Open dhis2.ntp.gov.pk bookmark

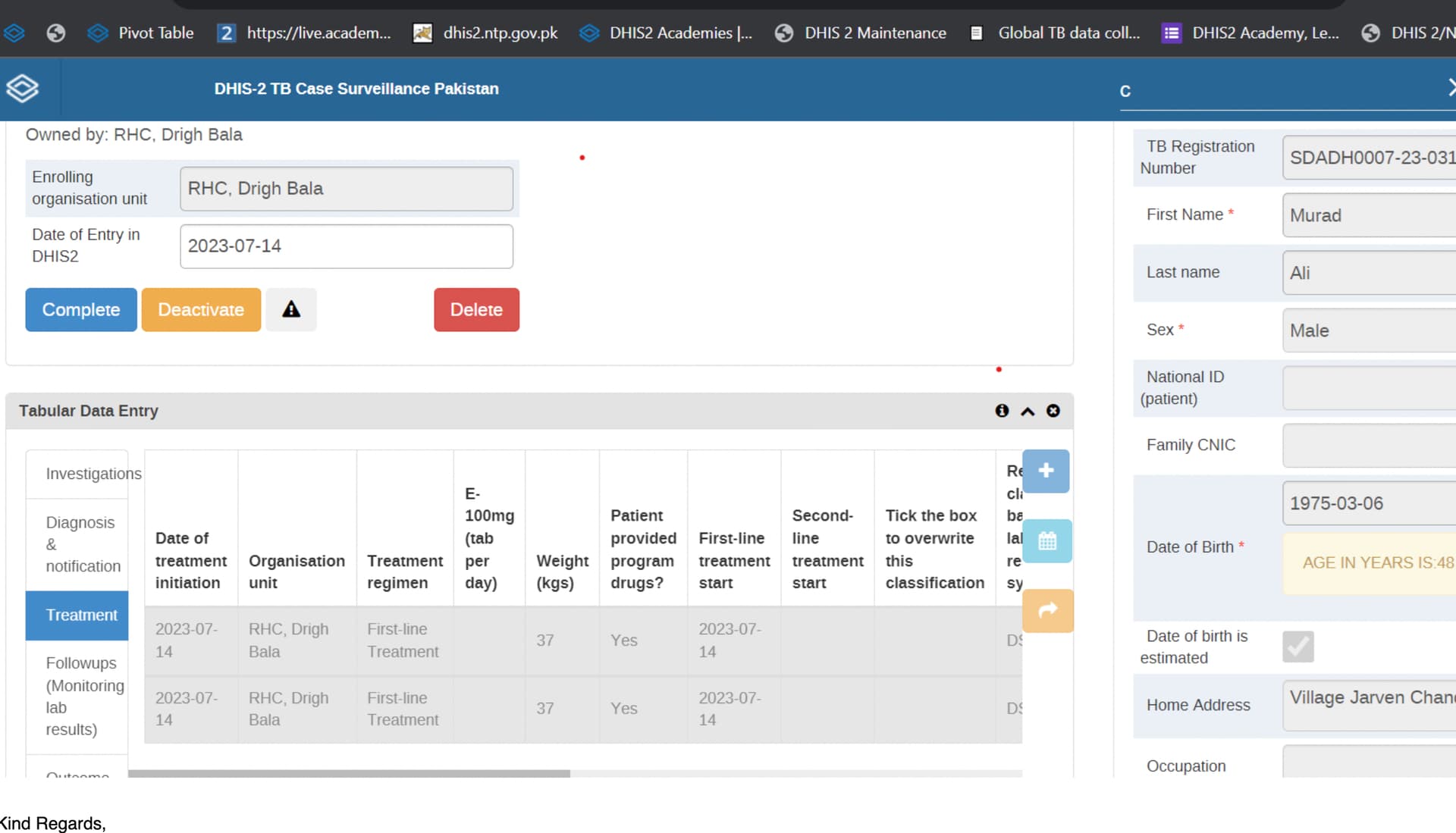[485, 33]
